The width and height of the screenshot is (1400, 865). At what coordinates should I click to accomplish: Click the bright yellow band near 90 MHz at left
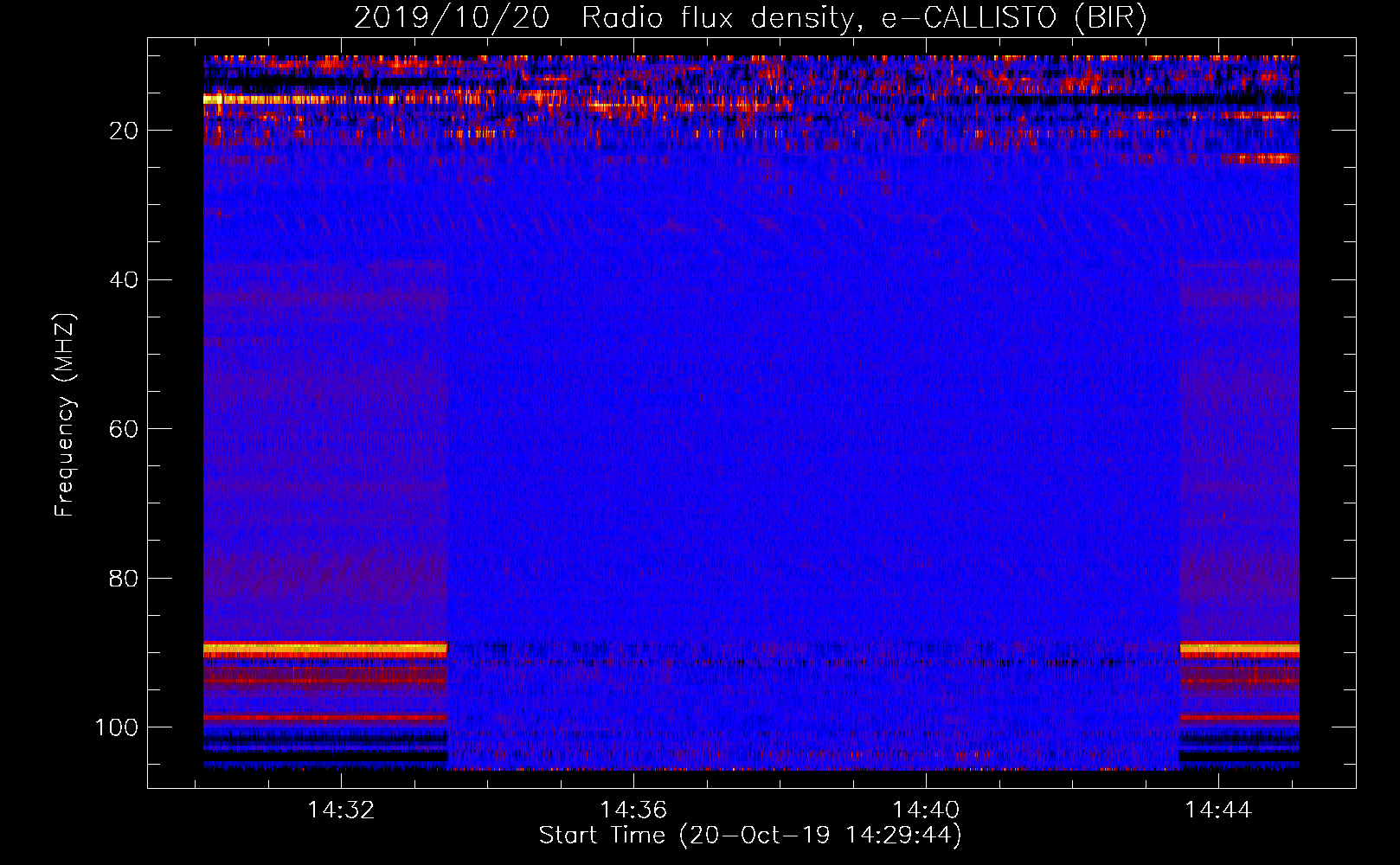(325, 649)
